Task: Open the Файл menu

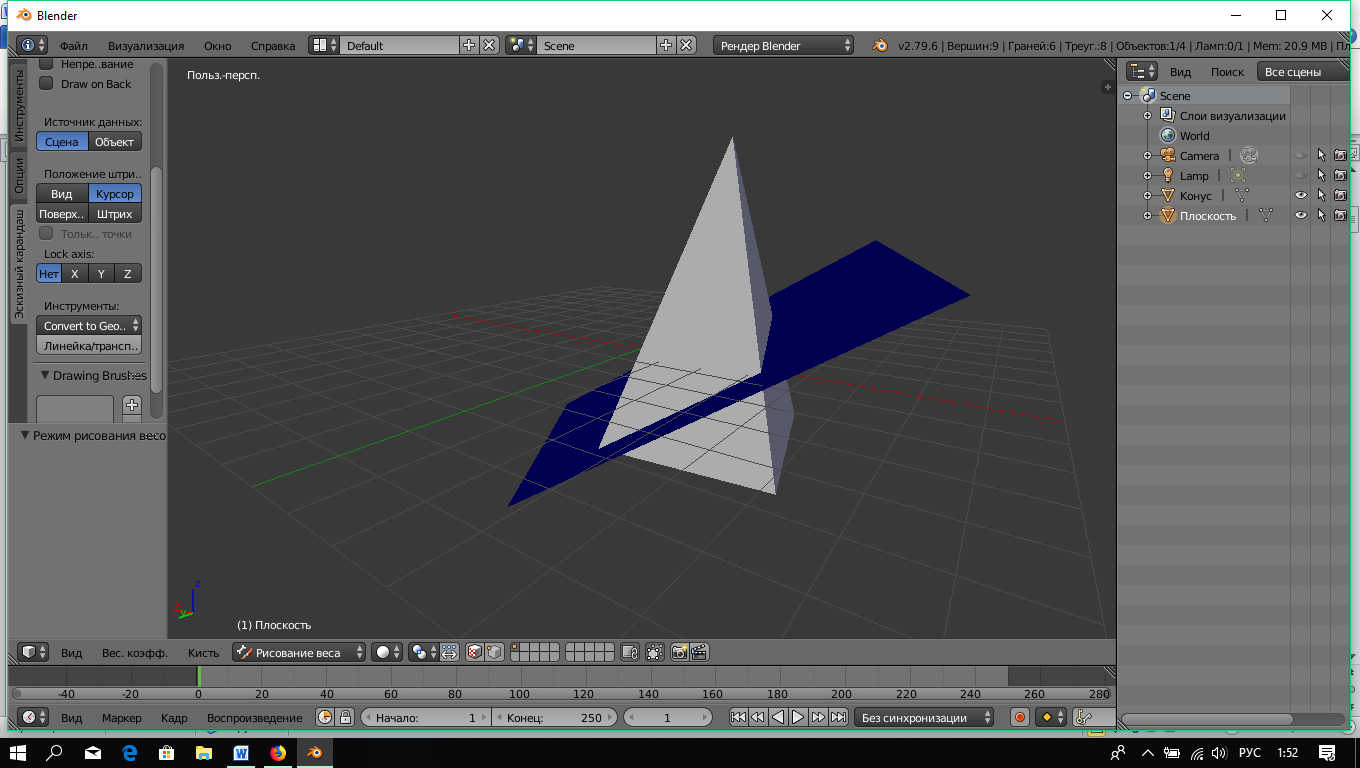Action: [73, 46]
